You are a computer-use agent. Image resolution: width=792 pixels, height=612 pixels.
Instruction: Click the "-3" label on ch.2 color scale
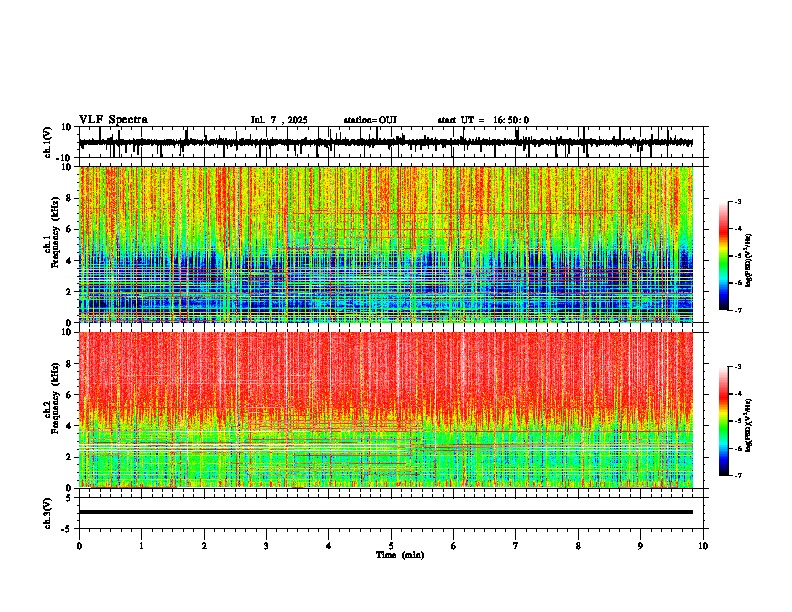[x=737, y=367]
